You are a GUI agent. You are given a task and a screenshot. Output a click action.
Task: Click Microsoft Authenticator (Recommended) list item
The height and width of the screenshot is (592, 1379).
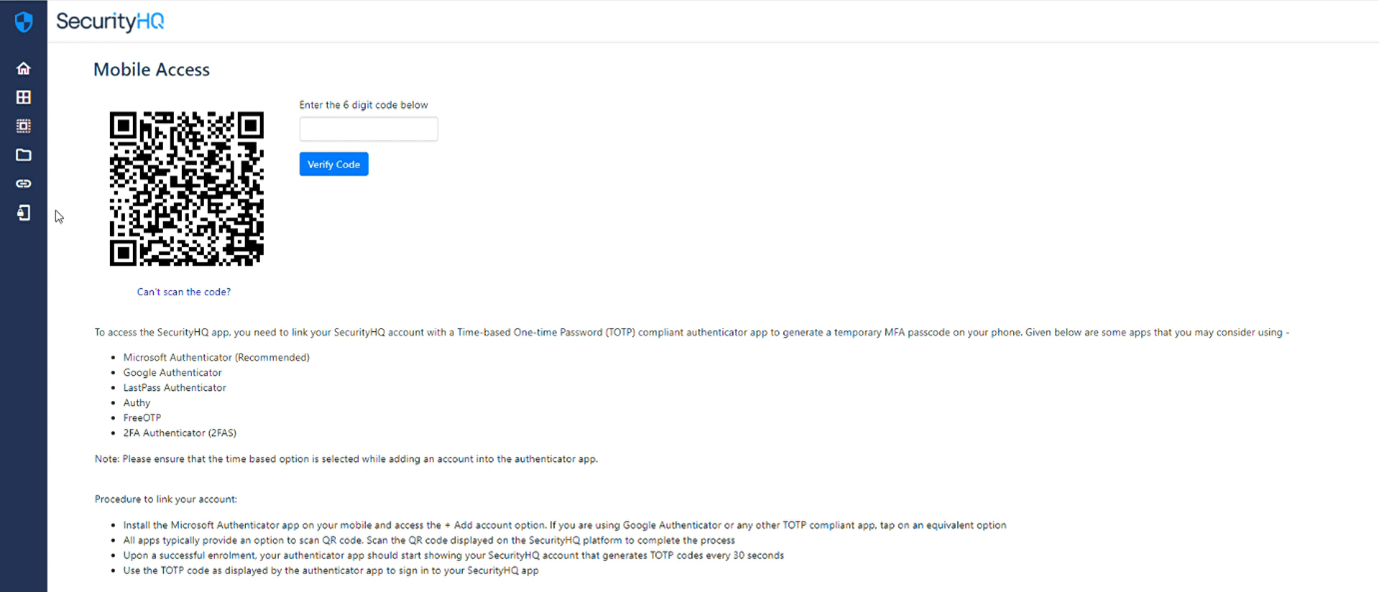(x=216, y=357)
